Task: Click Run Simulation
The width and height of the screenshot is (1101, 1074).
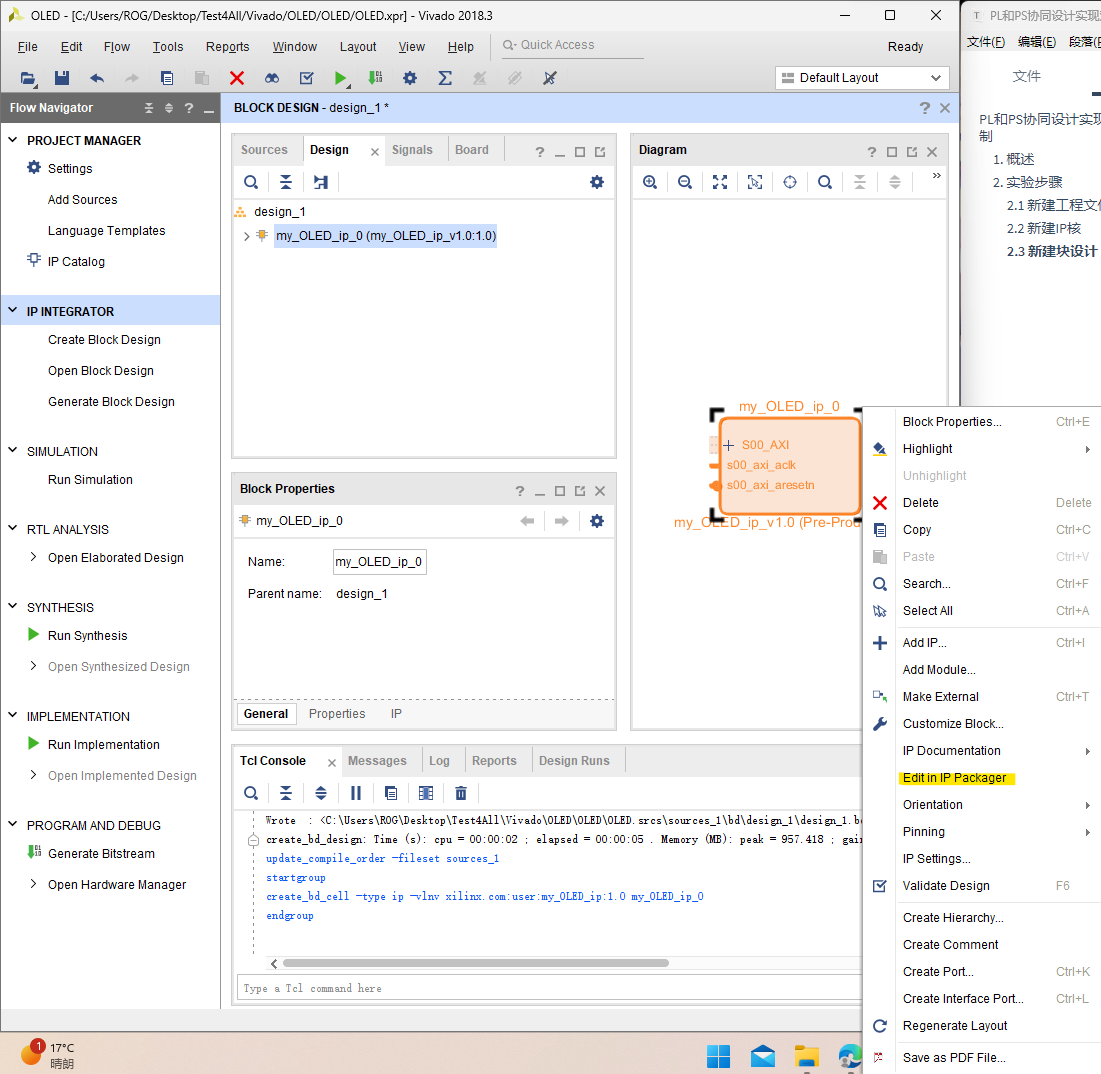Action: pos(91,480)
